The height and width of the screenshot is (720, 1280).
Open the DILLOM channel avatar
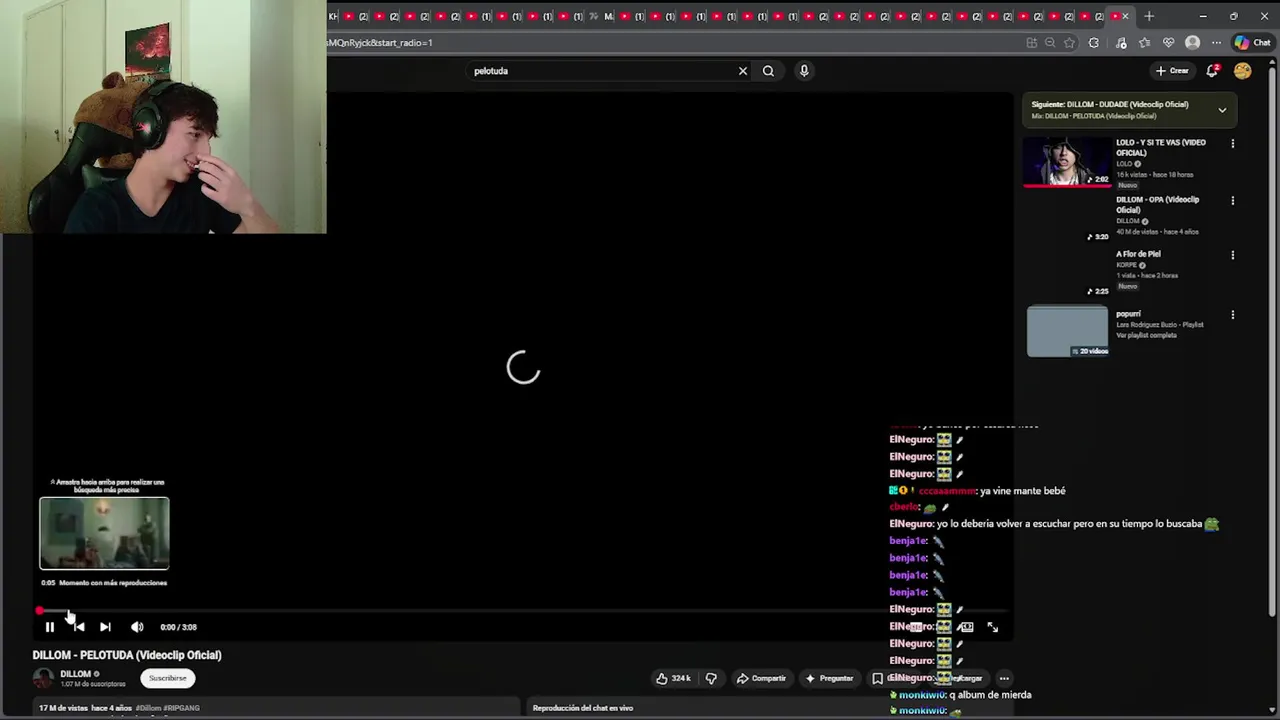(43, 678)
